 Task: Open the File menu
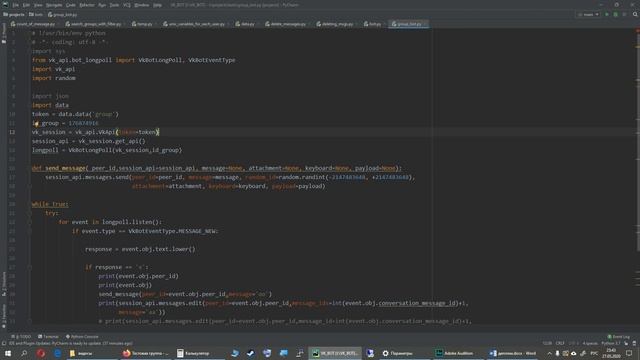(16, 5)
